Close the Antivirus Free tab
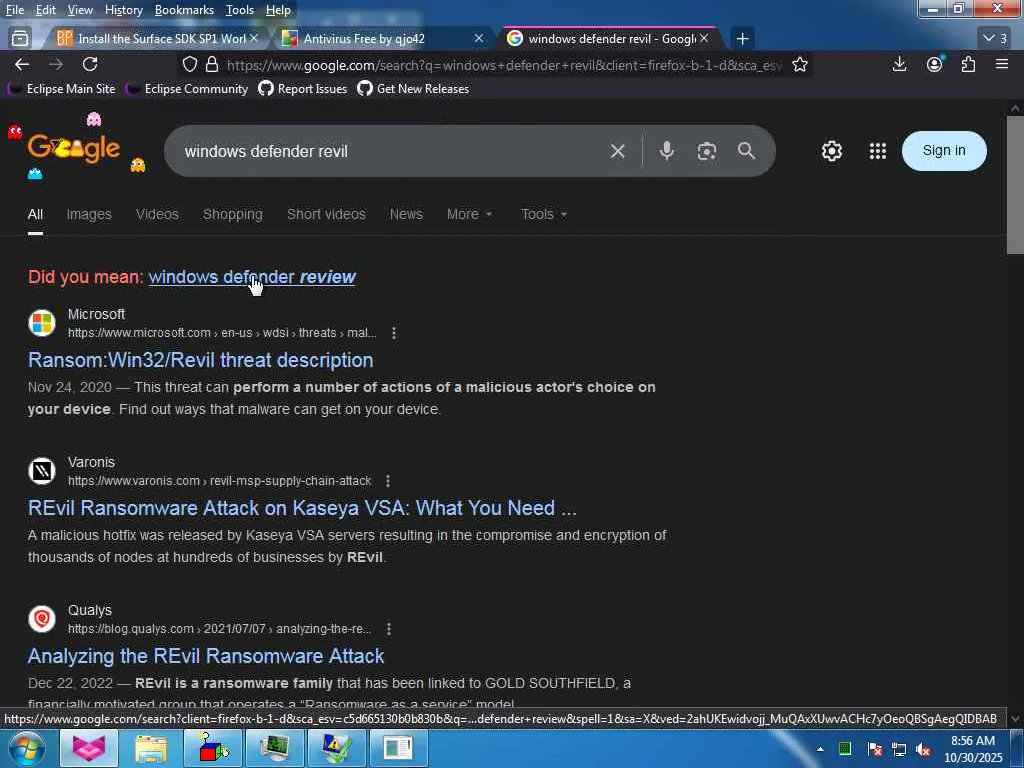Image resolution: width=1024 pixels, height=768 pixels. pyautogui.click(x=479, y=39)
